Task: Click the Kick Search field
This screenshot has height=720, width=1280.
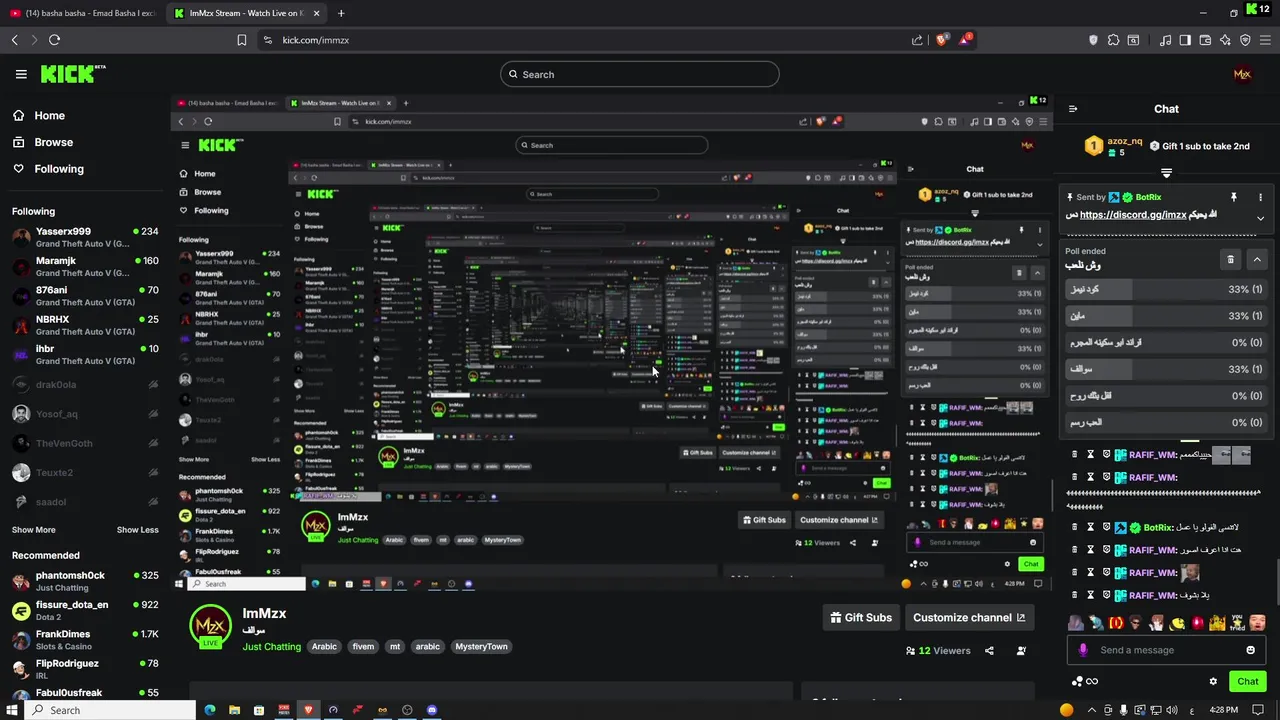Action: click(x=640, y=74)
